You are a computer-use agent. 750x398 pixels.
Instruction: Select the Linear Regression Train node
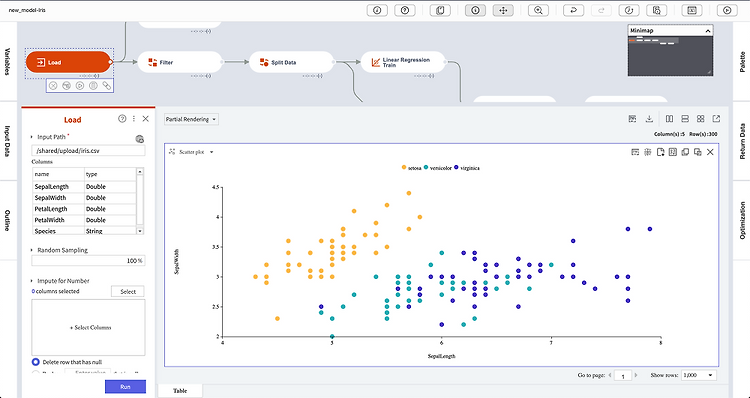[x=404, y=62]
